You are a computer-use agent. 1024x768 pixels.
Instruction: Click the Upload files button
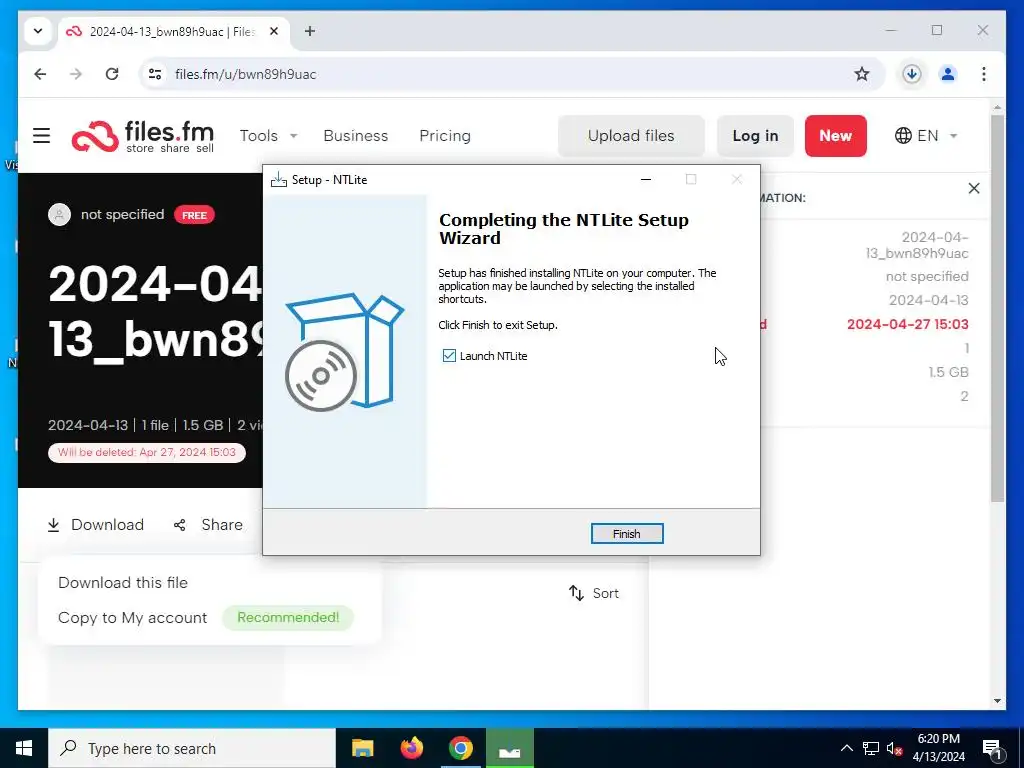(631, 136)
